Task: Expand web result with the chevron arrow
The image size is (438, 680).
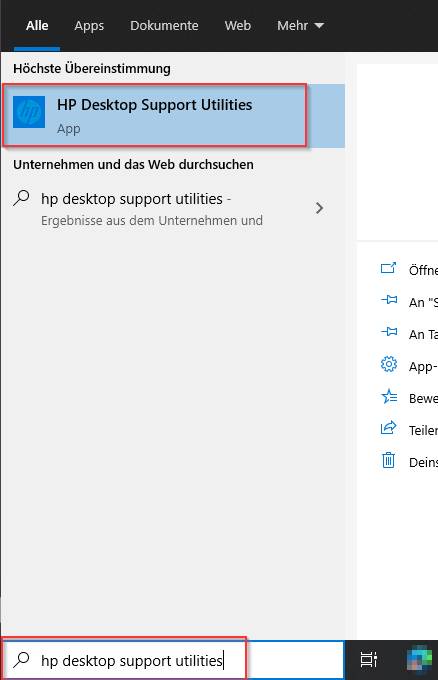Action: coord(320,208)
